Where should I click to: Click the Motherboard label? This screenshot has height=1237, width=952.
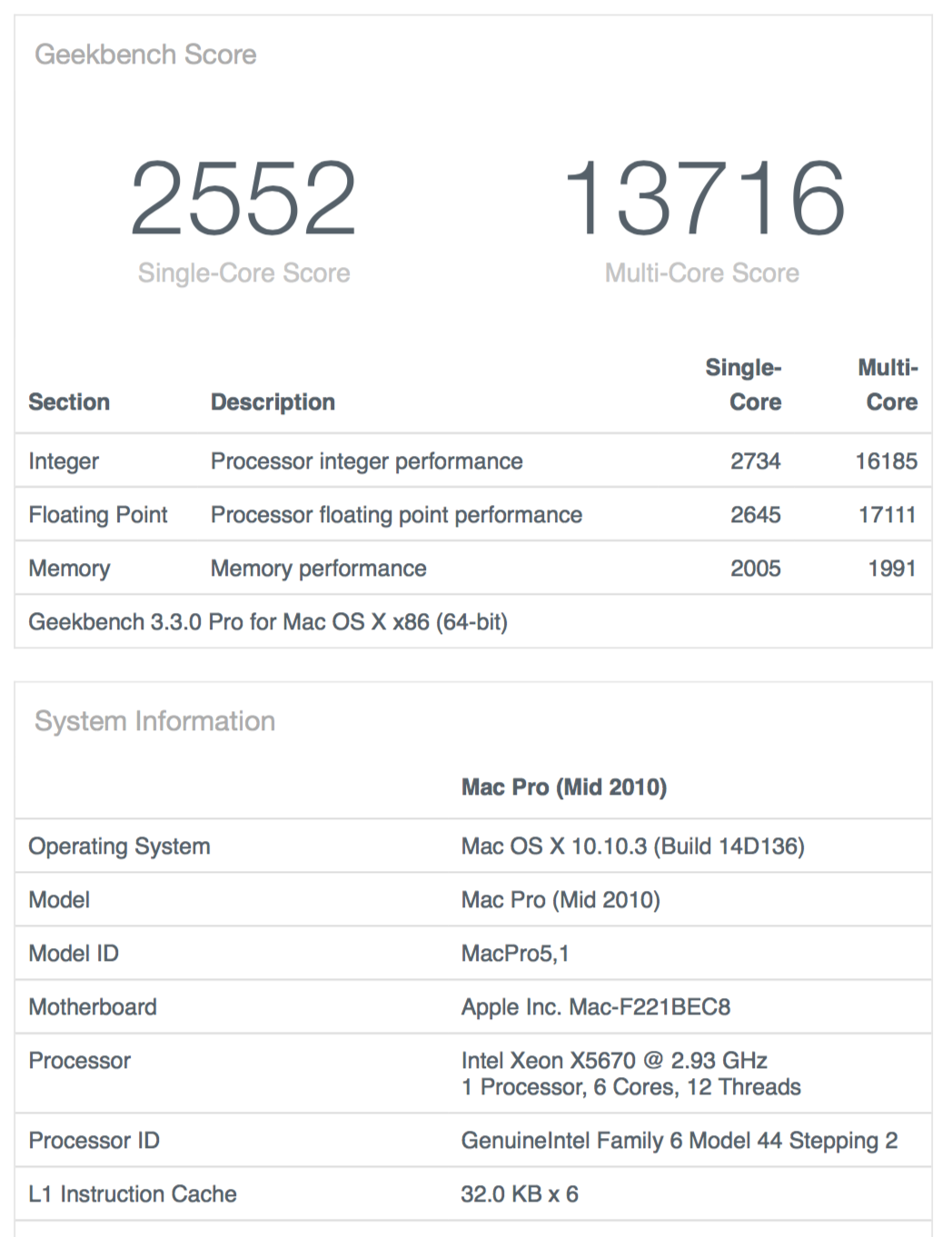(x=93, y=1007)
